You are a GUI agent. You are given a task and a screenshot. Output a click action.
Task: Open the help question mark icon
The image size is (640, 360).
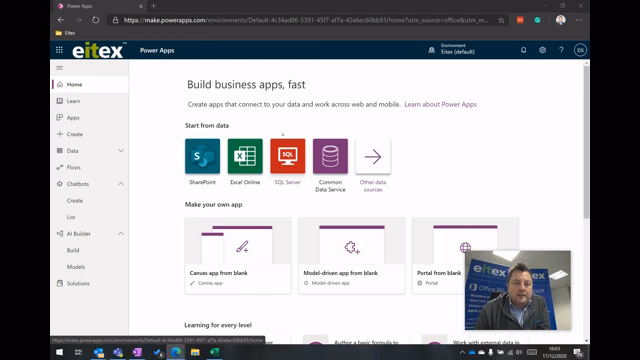click(x=561, y=50)
